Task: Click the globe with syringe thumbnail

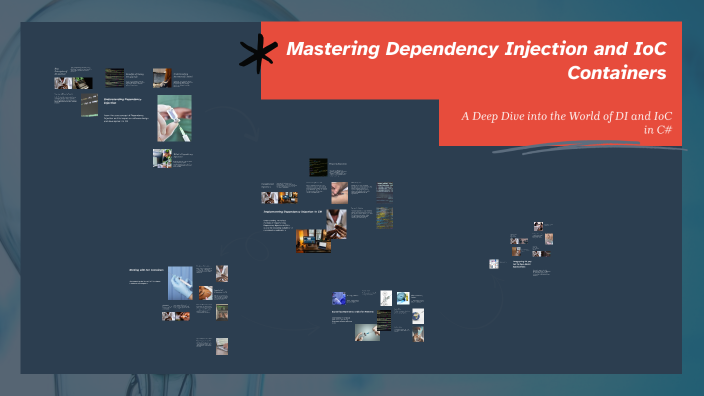Action: [418, 316]
